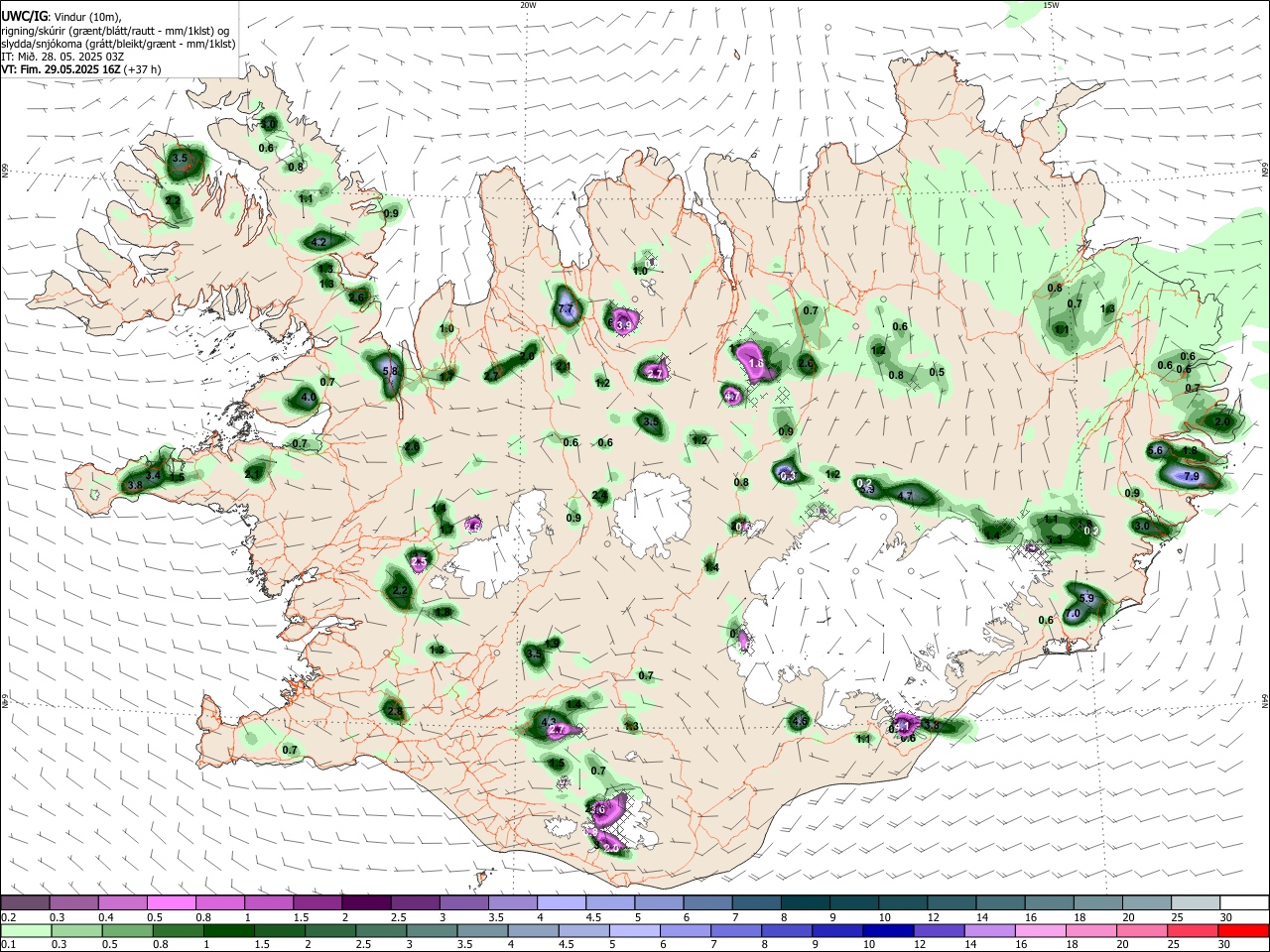Click the 4.2 precipitation value in the Westfjords
This screenshot has width=1270, height=952.
pyautogui.click(x=318, y=242)
